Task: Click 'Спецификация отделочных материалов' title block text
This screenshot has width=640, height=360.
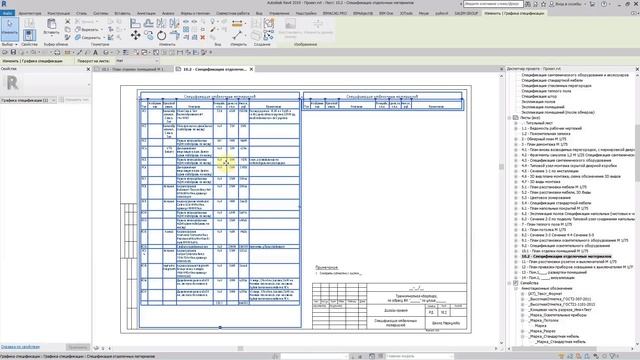Action: [x=396, y=323]
